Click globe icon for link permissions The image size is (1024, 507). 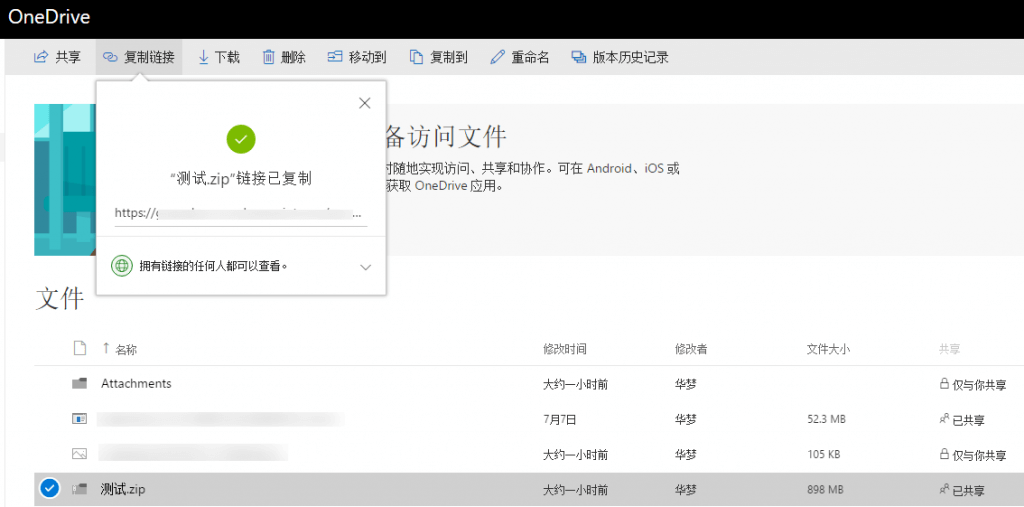pyautogui.click(x=122, y=266)
